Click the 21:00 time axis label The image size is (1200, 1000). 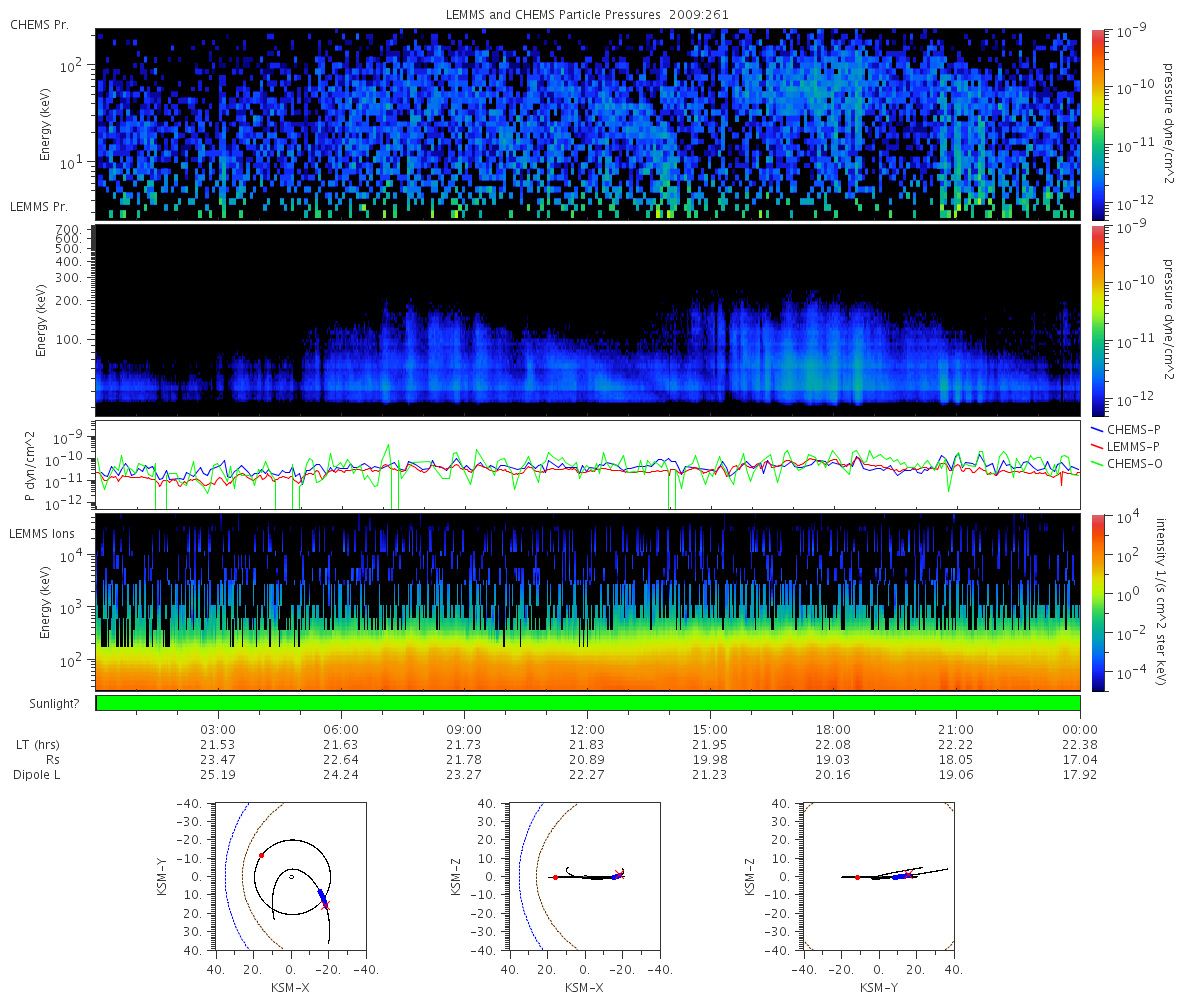coord(957,729)
